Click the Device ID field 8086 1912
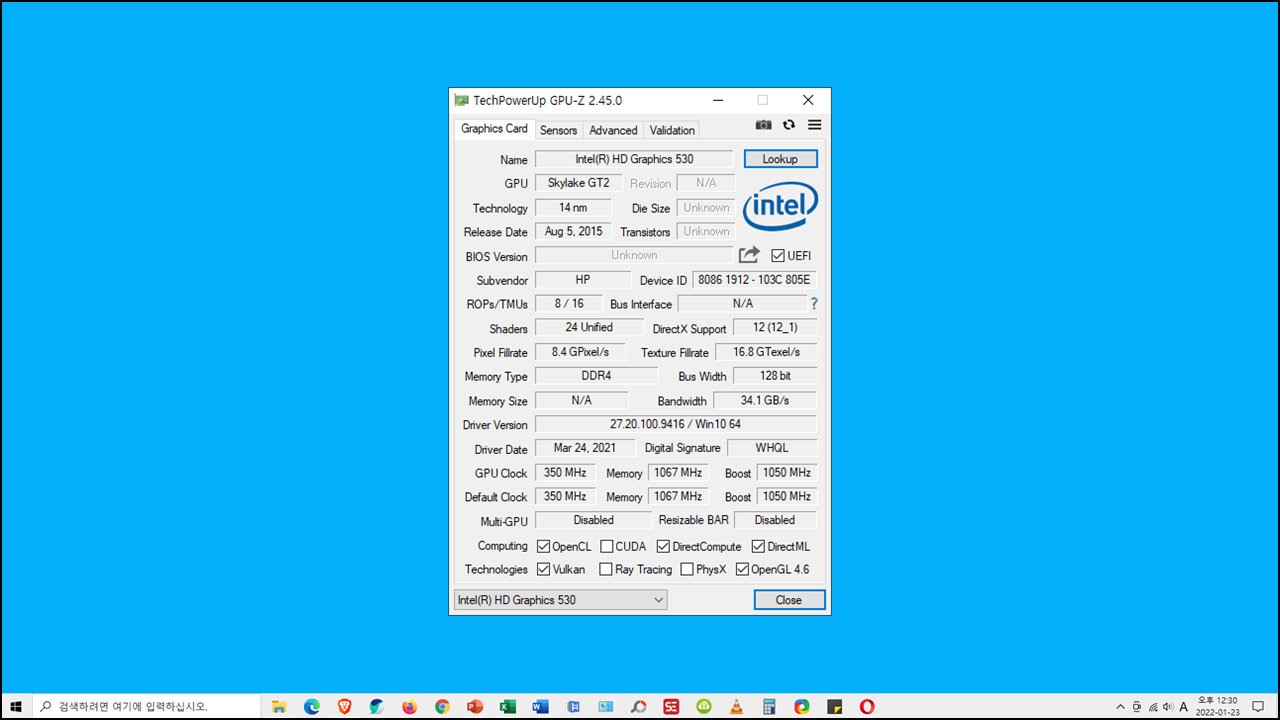The height and width of the screenshot is (720, 1280). [x=754, y=280]
